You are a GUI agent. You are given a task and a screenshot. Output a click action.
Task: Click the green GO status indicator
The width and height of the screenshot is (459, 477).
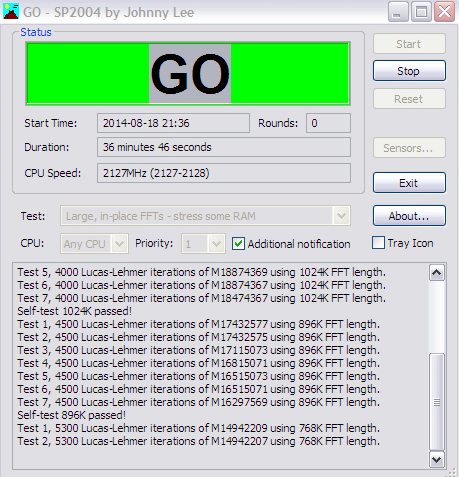click(x=188, y=73)
